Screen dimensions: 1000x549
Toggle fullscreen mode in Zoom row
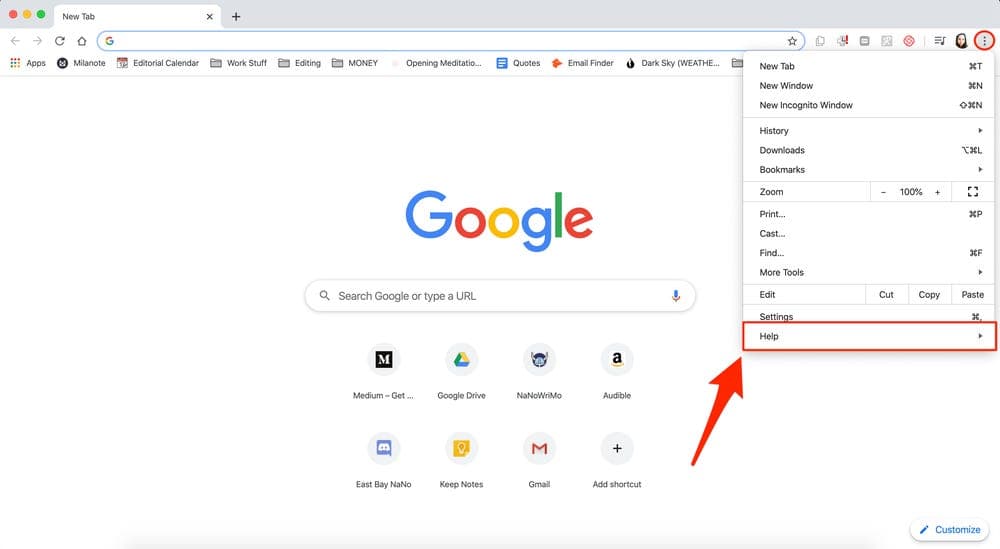pyautogui.click(x=973, y=191)
